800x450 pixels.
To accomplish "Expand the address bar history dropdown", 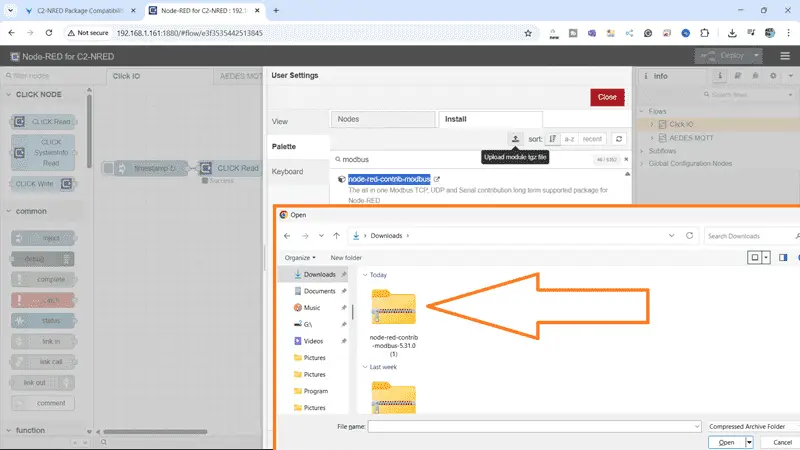I will click(x=671, y=236).
